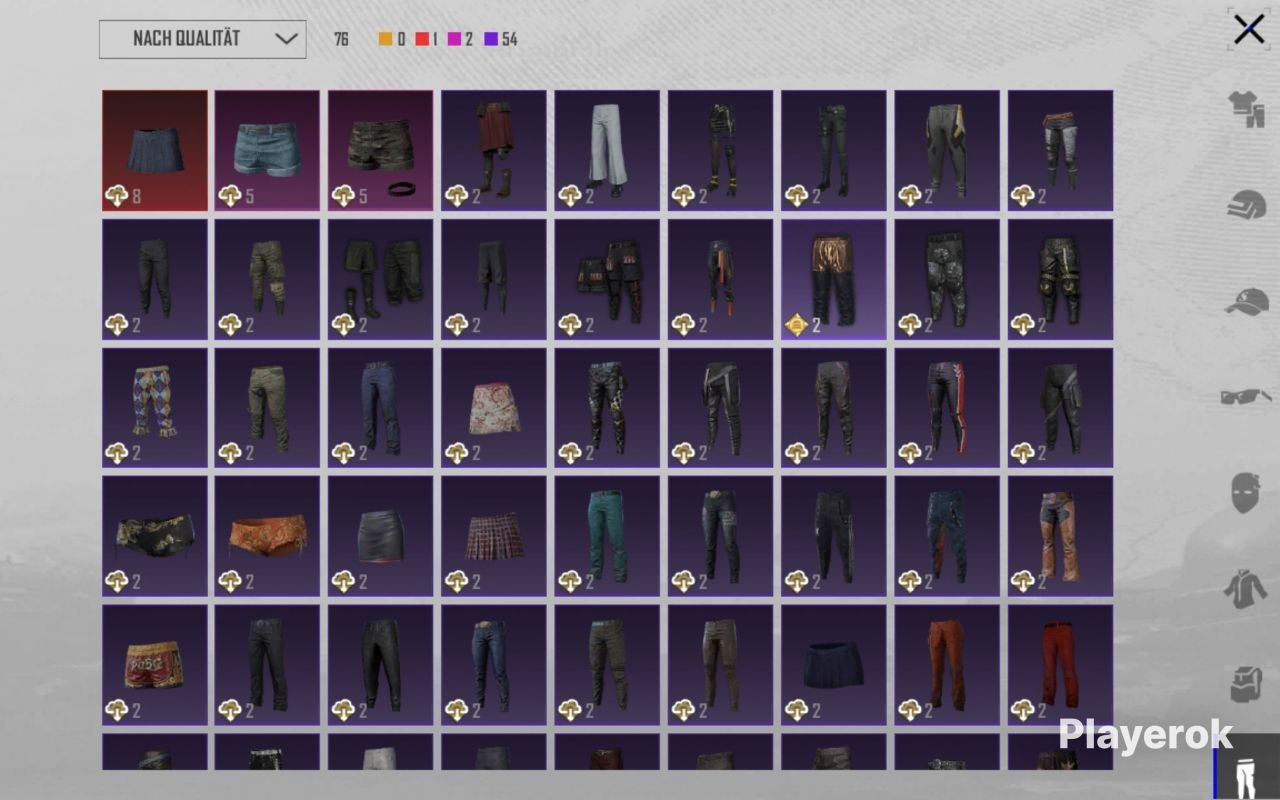
Task: Choose the plaid pleated skirt
Action: coord(494,537)
